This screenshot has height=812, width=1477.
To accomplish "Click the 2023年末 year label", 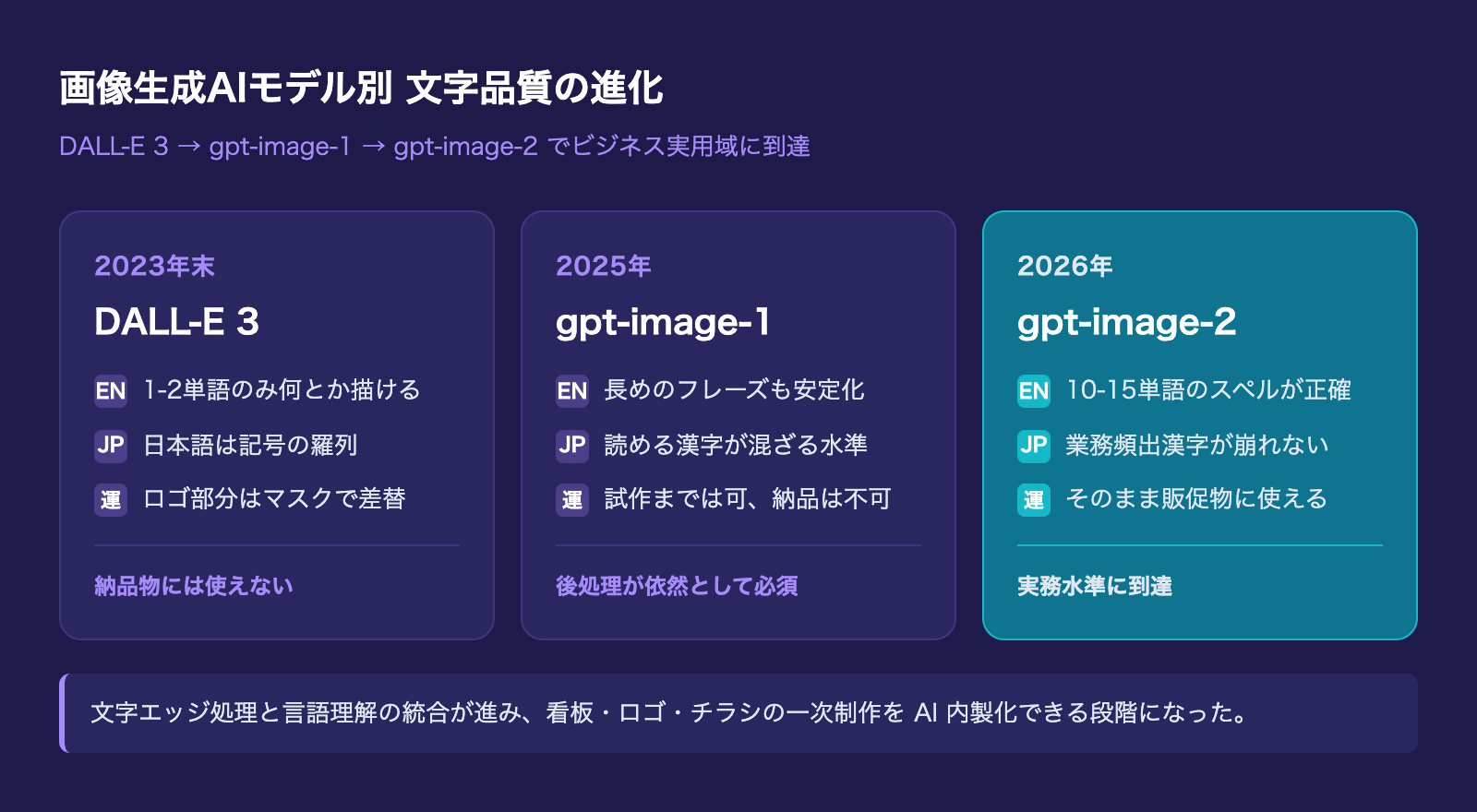I will (154, 266).
